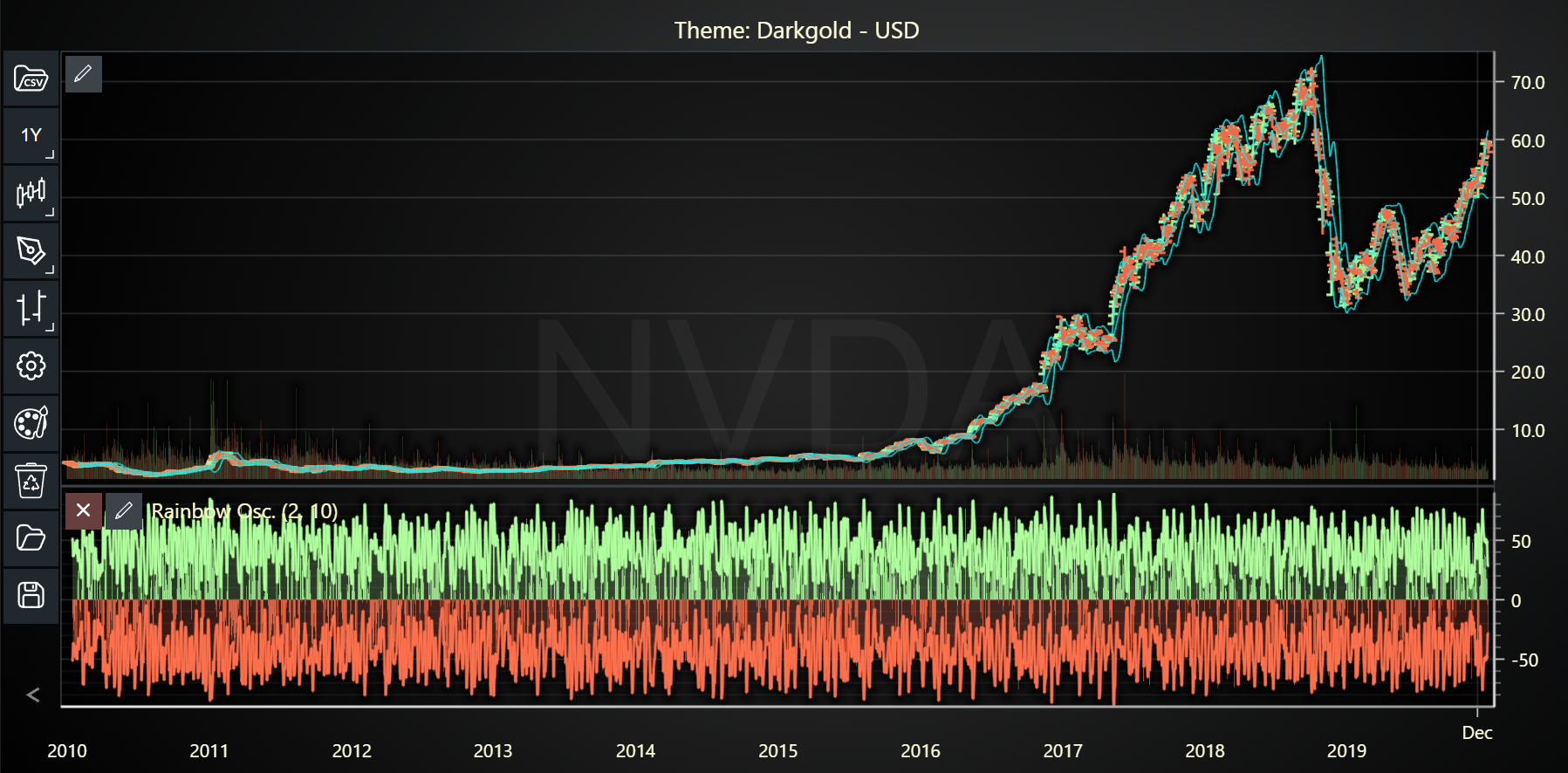The width and height of the screenshot is (1568, 773).
Task: Click the 2015 label on time axis
Action: coord(778,751)
